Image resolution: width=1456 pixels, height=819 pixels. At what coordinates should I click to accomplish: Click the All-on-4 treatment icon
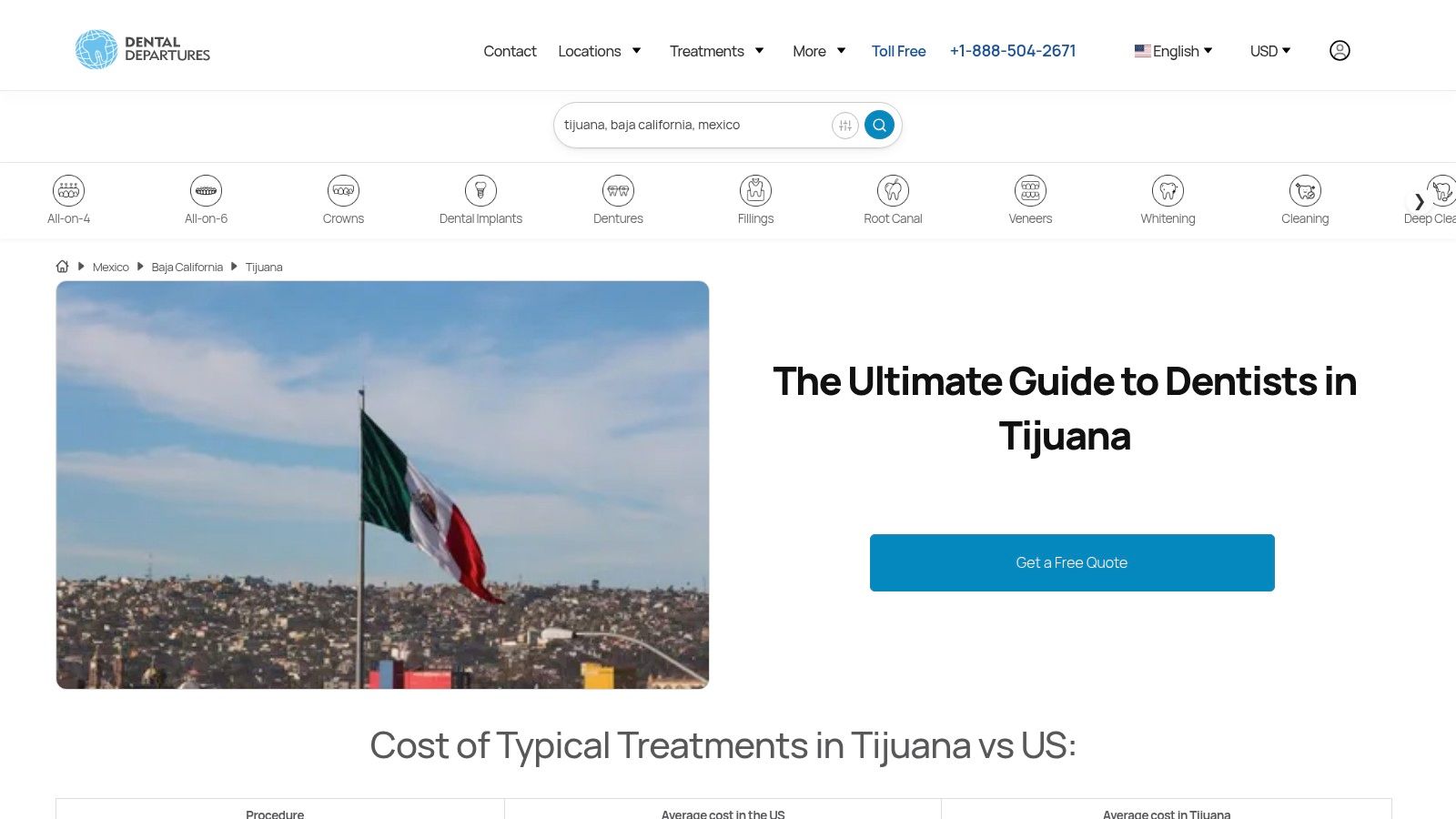click(68, 191)
